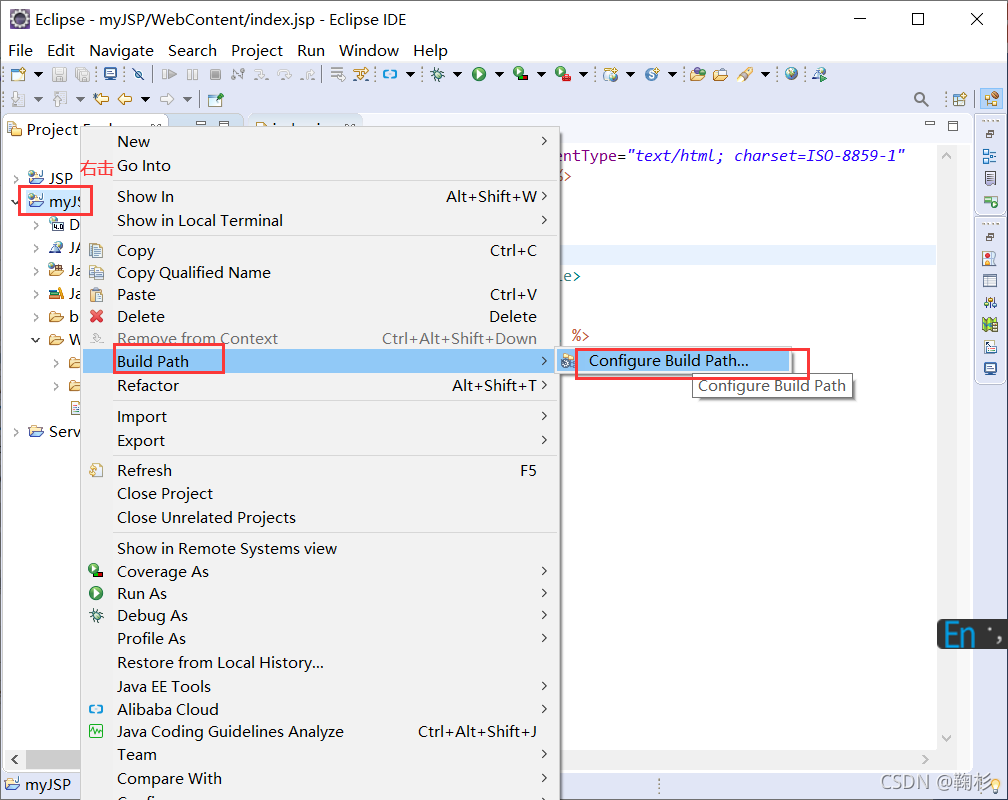This screenshot has width=1008, height=800.
Task: Click Refresh in the context menu
Action: (320, 471)
